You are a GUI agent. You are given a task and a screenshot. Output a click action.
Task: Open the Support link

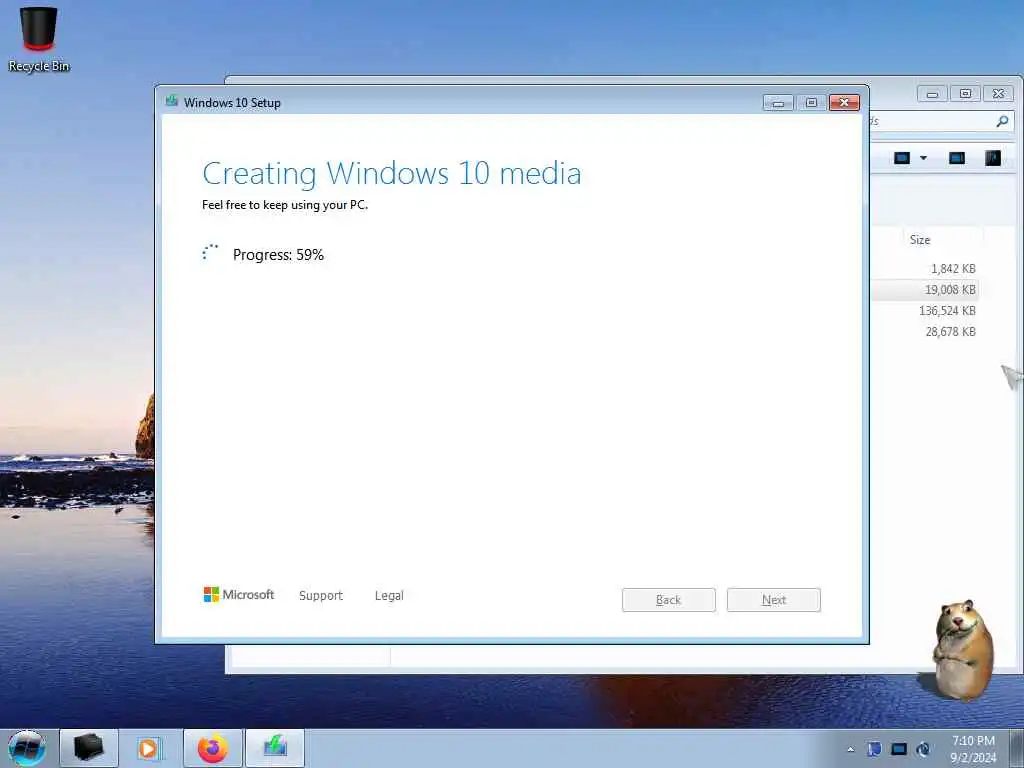click(x=321, y=596)
